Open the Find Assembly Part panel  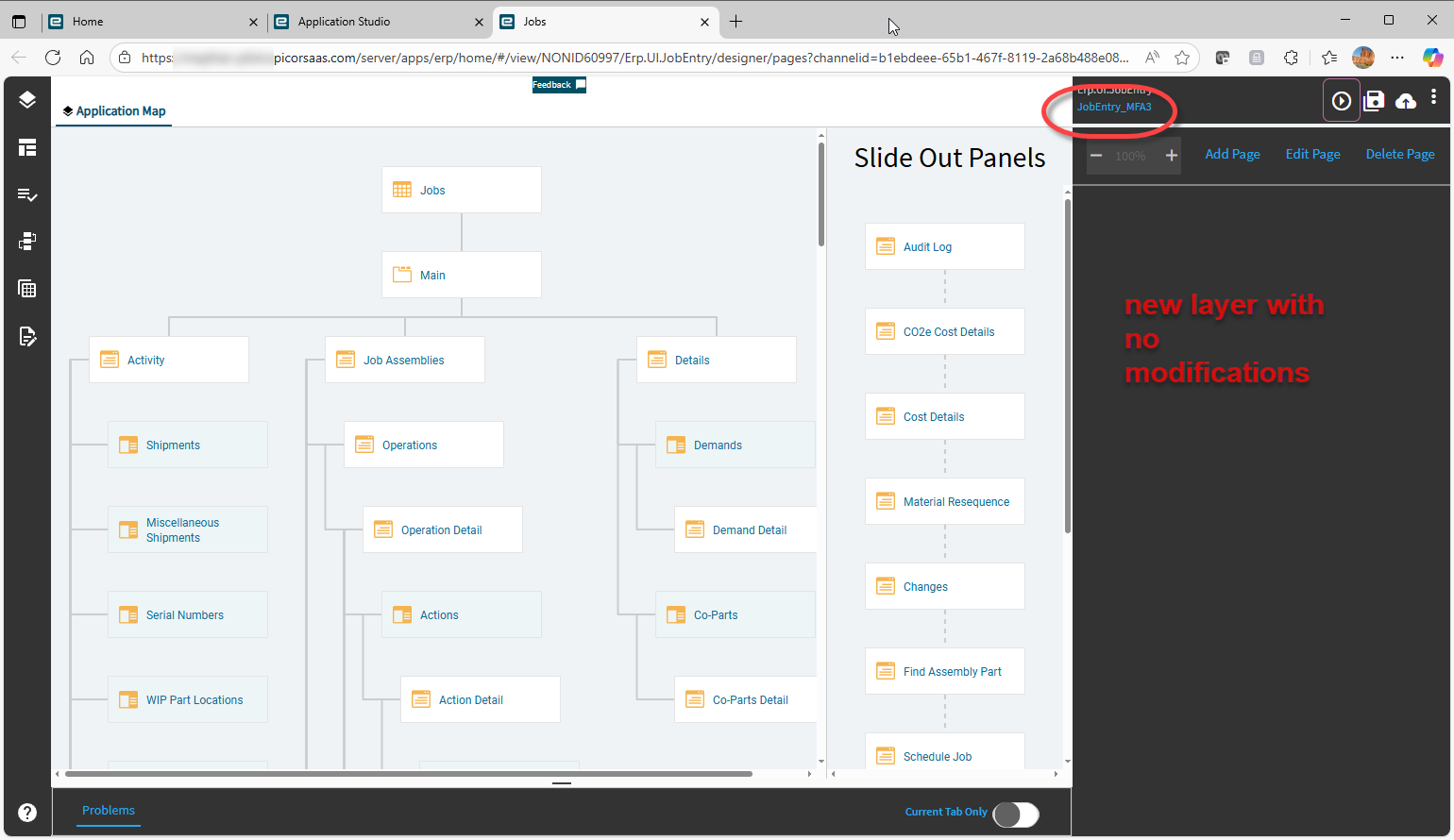point(945,671)
